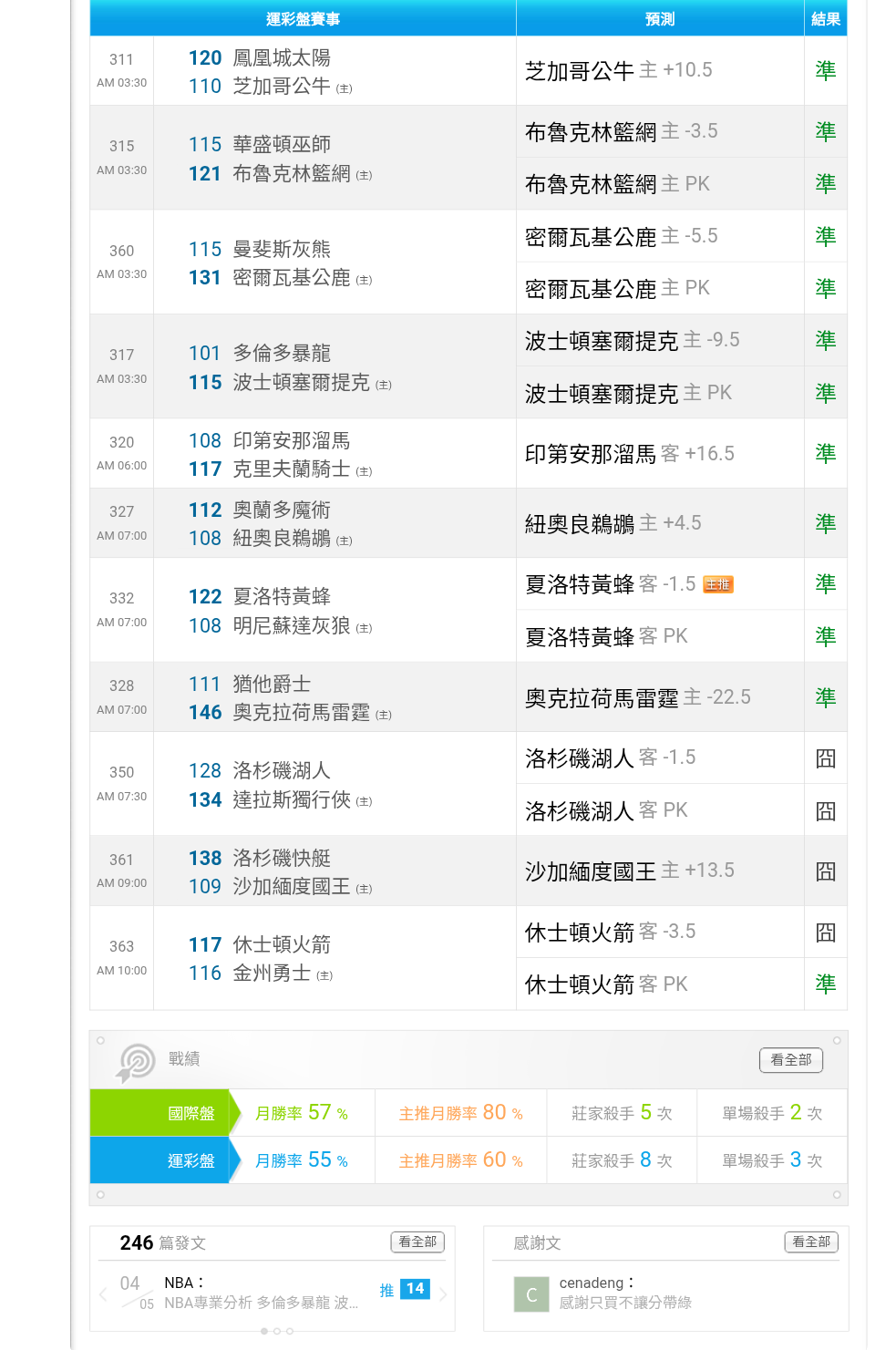
Task: Click the 囧 result for game 361
Action: pos(825,871)
